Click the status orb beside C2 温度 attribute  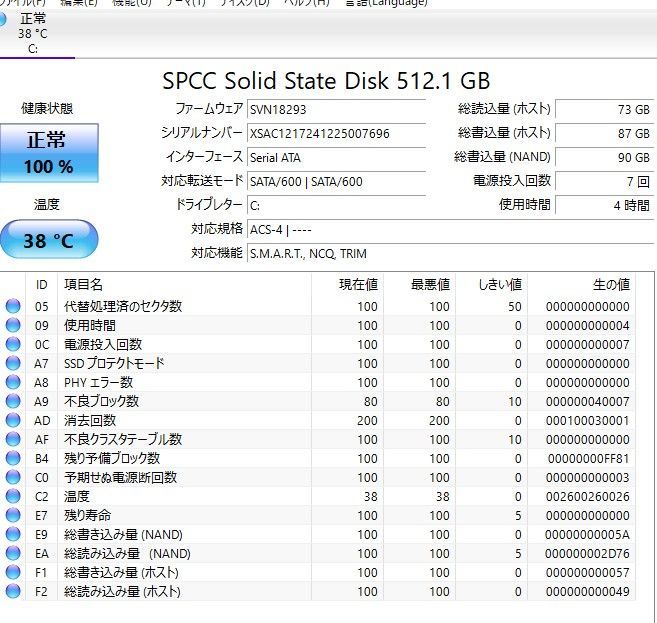[x=13, y=497]
